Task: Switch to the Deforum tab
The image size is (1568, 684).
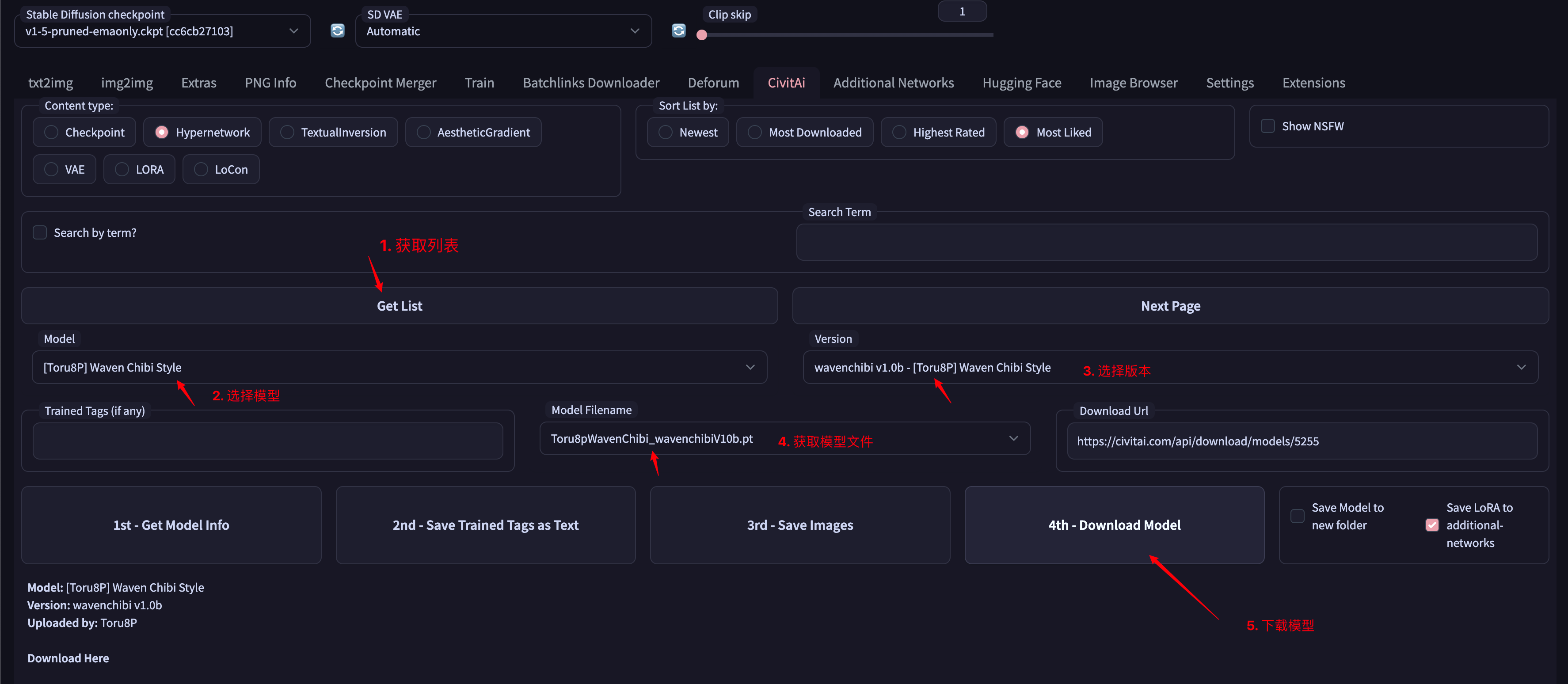Action: (x=713, y=83)
